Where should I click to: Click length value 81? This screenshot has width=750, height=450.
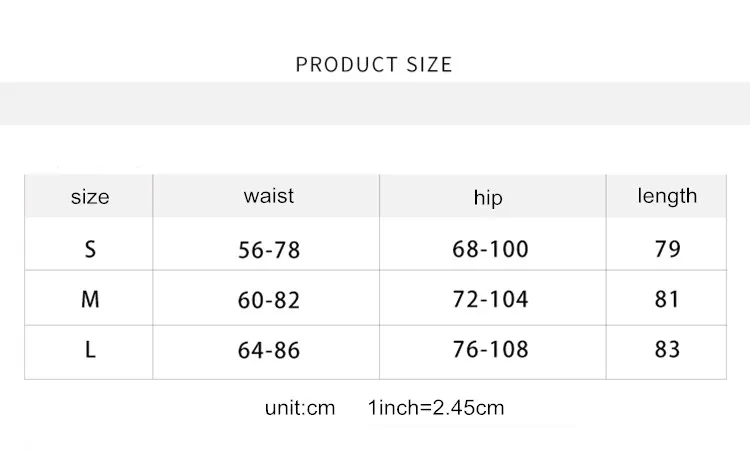click(666, 299)
